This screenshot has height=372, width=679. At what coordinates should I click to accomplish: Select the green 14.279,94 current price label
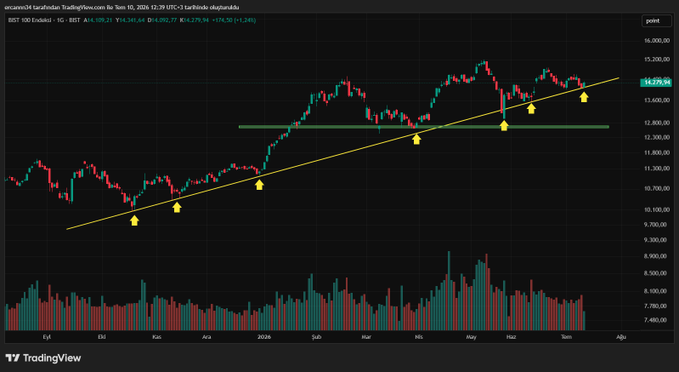pyautogui.click(x=656, y=82)
